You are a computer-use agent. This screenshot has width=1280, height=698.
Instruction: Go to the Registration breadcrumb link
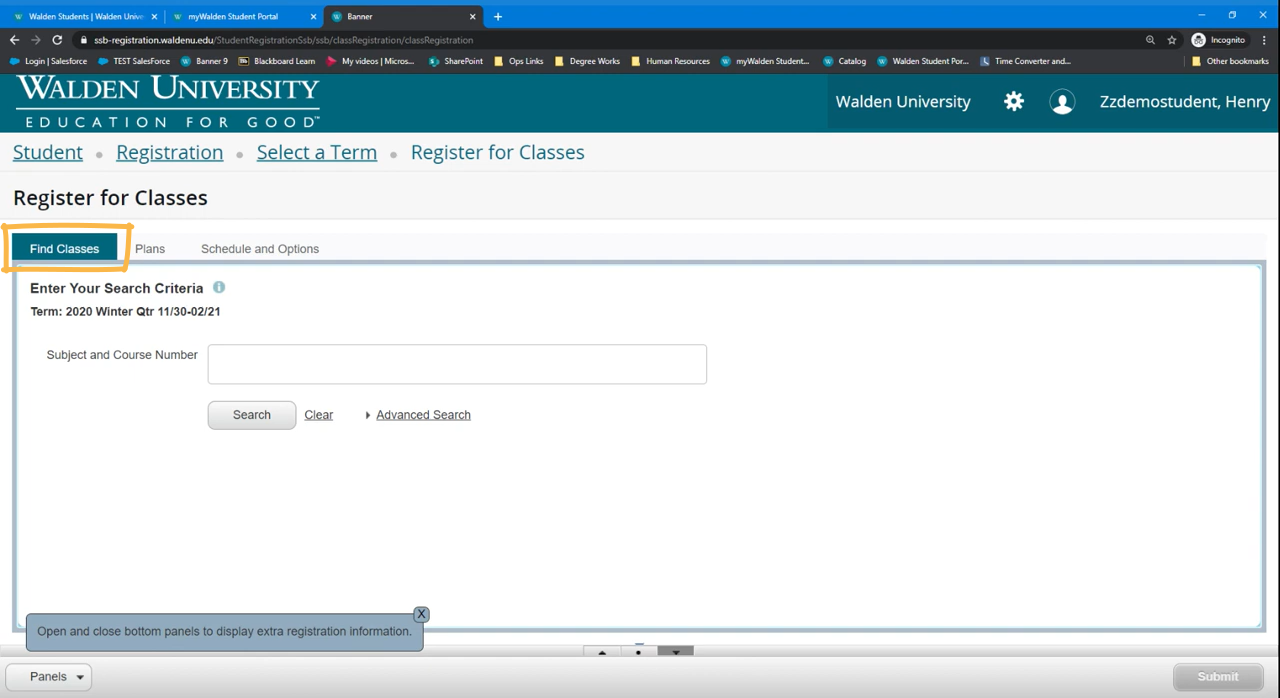[170, 152]
